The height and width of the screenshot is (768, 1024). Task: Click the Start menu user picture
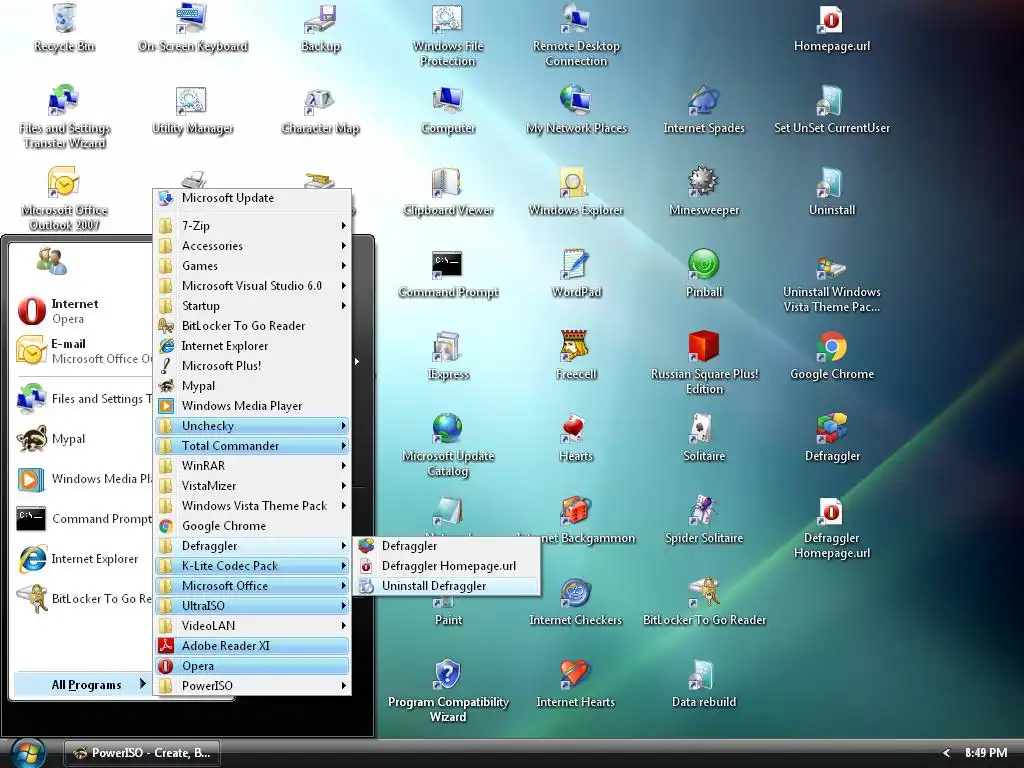pyautogui.click(x=52, y=261)
